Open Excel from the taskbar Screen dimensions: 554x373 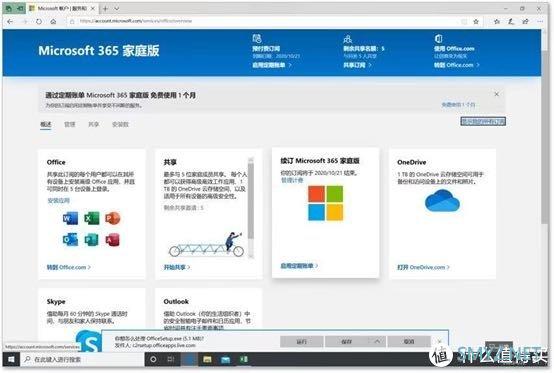tap(243, 360)
